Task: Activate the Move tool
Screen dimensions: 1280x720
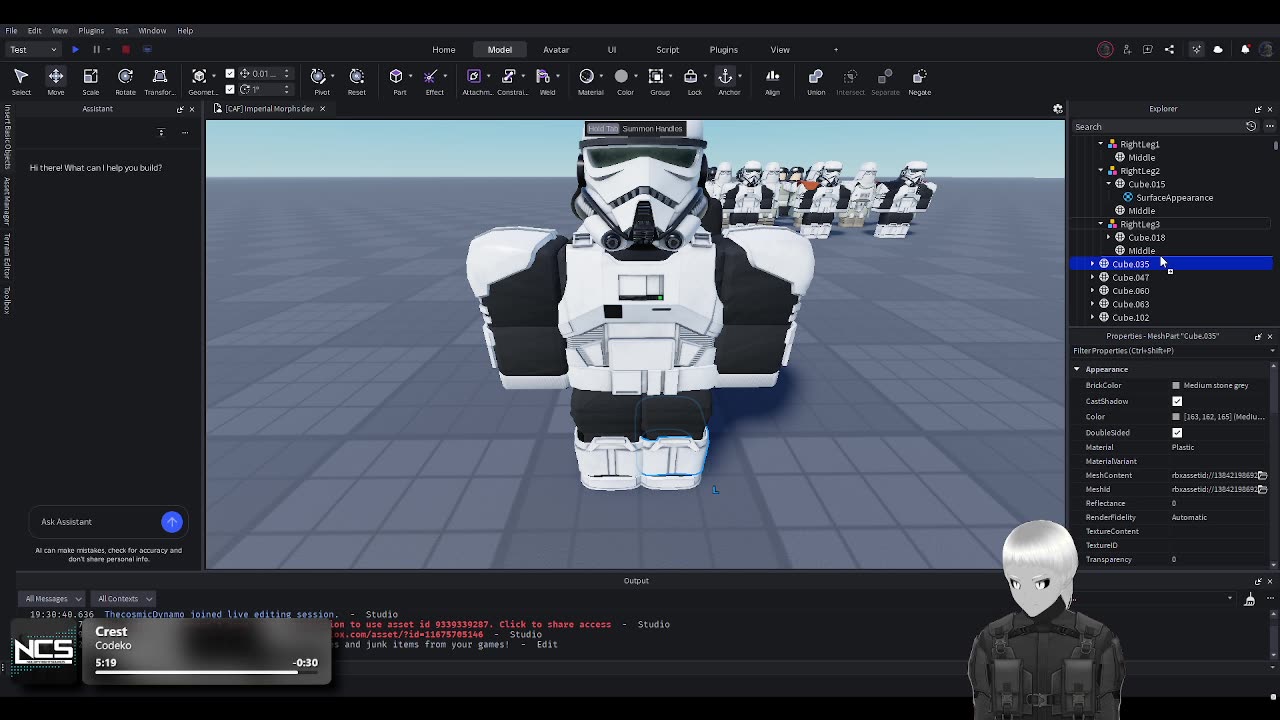Action: point(56,82)
